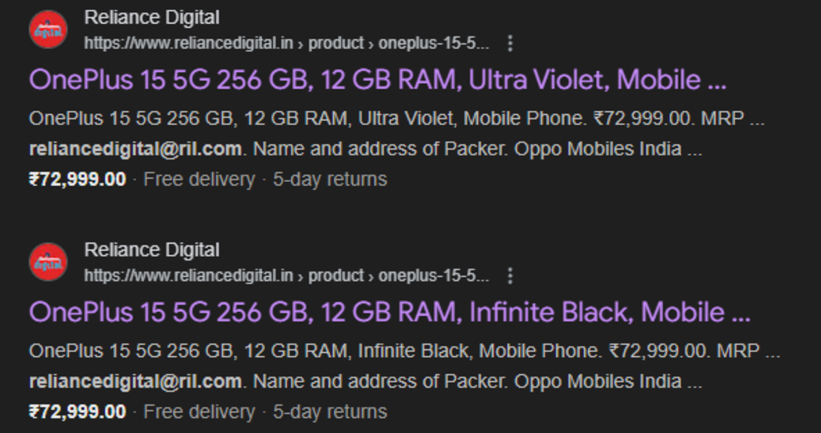Open the OnePlus 15 Infinite Black title link
Viewport: 821px width, 433px height.
tap(390, 311)
